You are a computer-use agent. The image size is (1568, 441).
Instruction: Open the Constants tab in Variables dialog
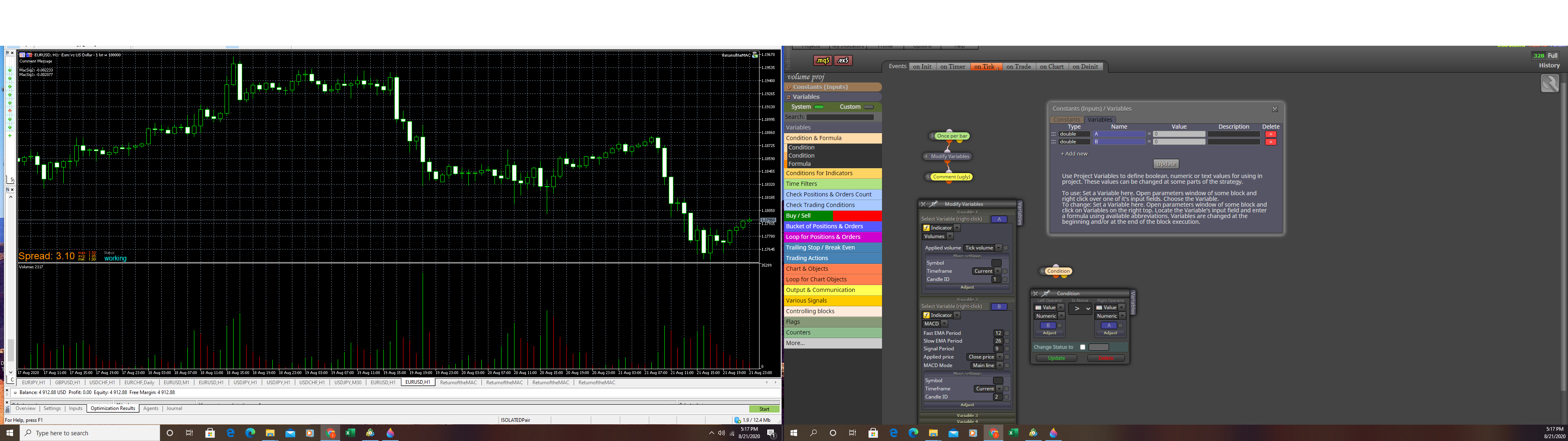[x=1067, y=120]
